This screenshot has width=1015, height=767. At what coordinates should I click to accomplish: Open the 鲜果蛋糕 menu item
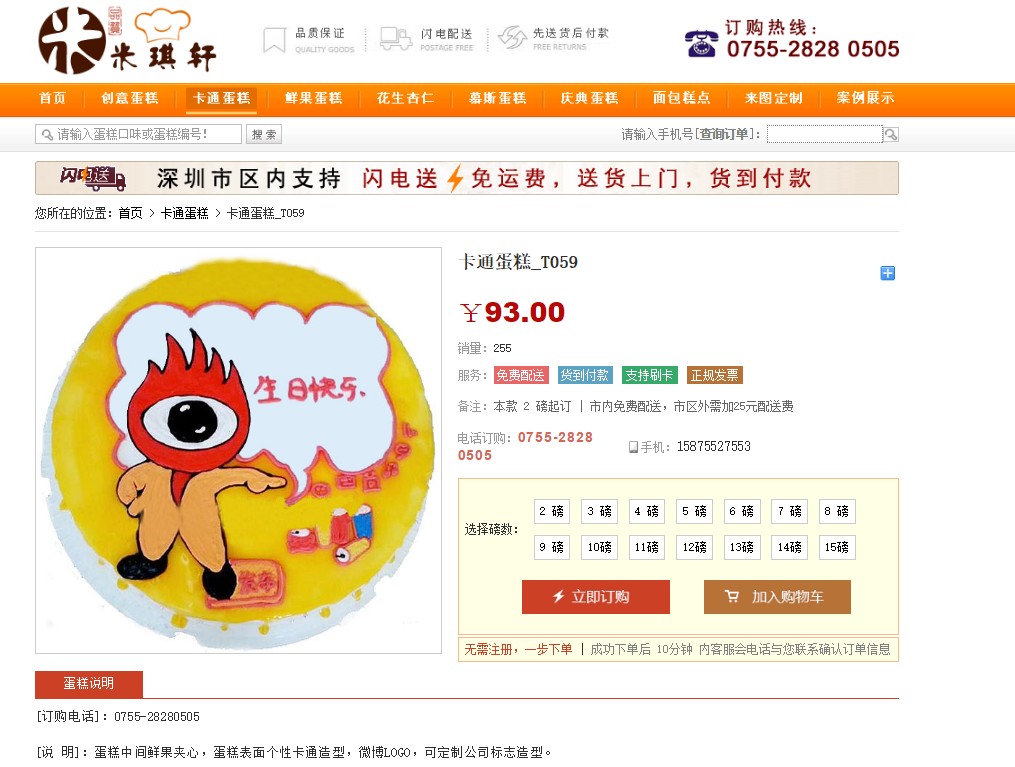(313, 98)
